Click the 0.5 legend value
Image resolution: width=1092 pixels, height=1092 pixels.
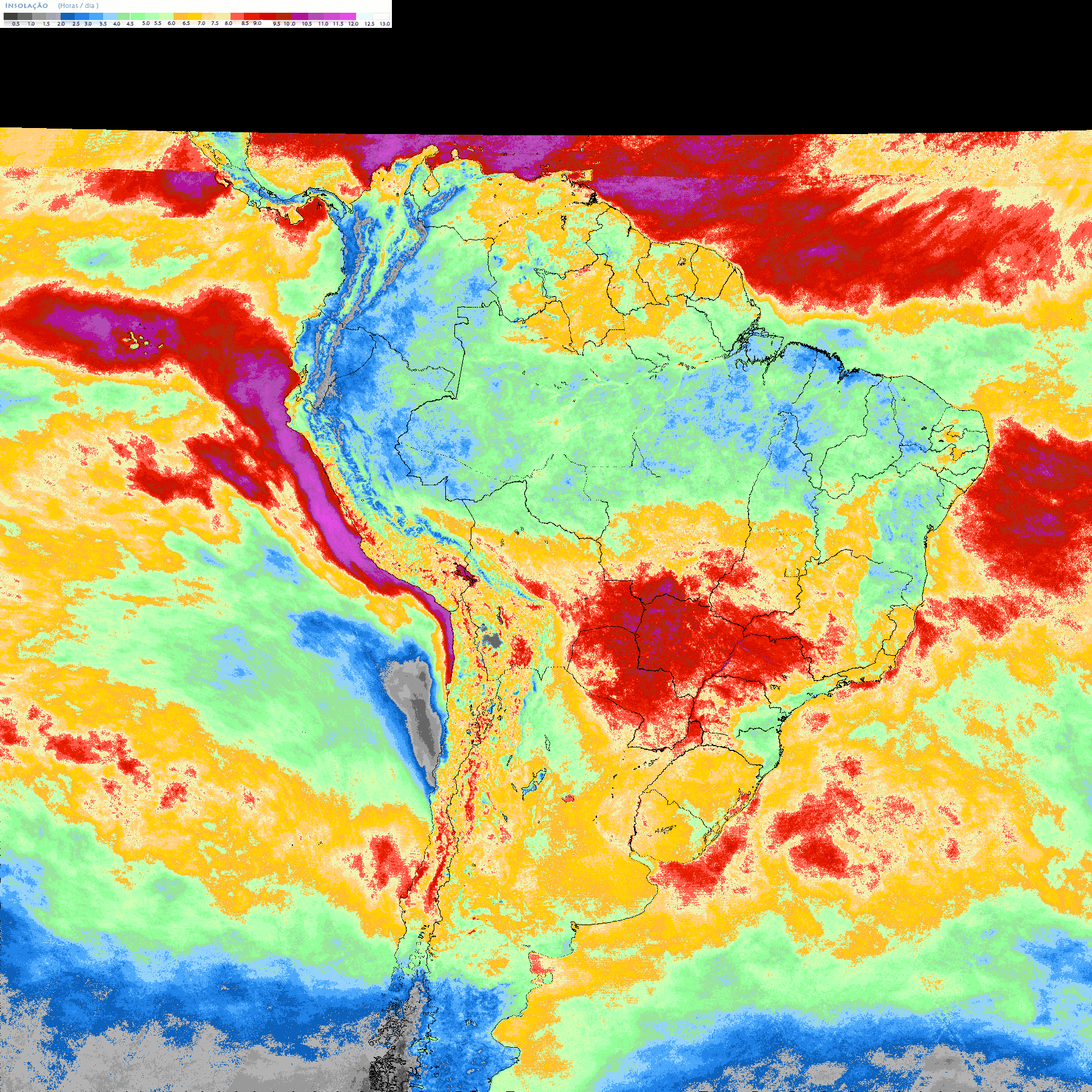coord(16,24)
